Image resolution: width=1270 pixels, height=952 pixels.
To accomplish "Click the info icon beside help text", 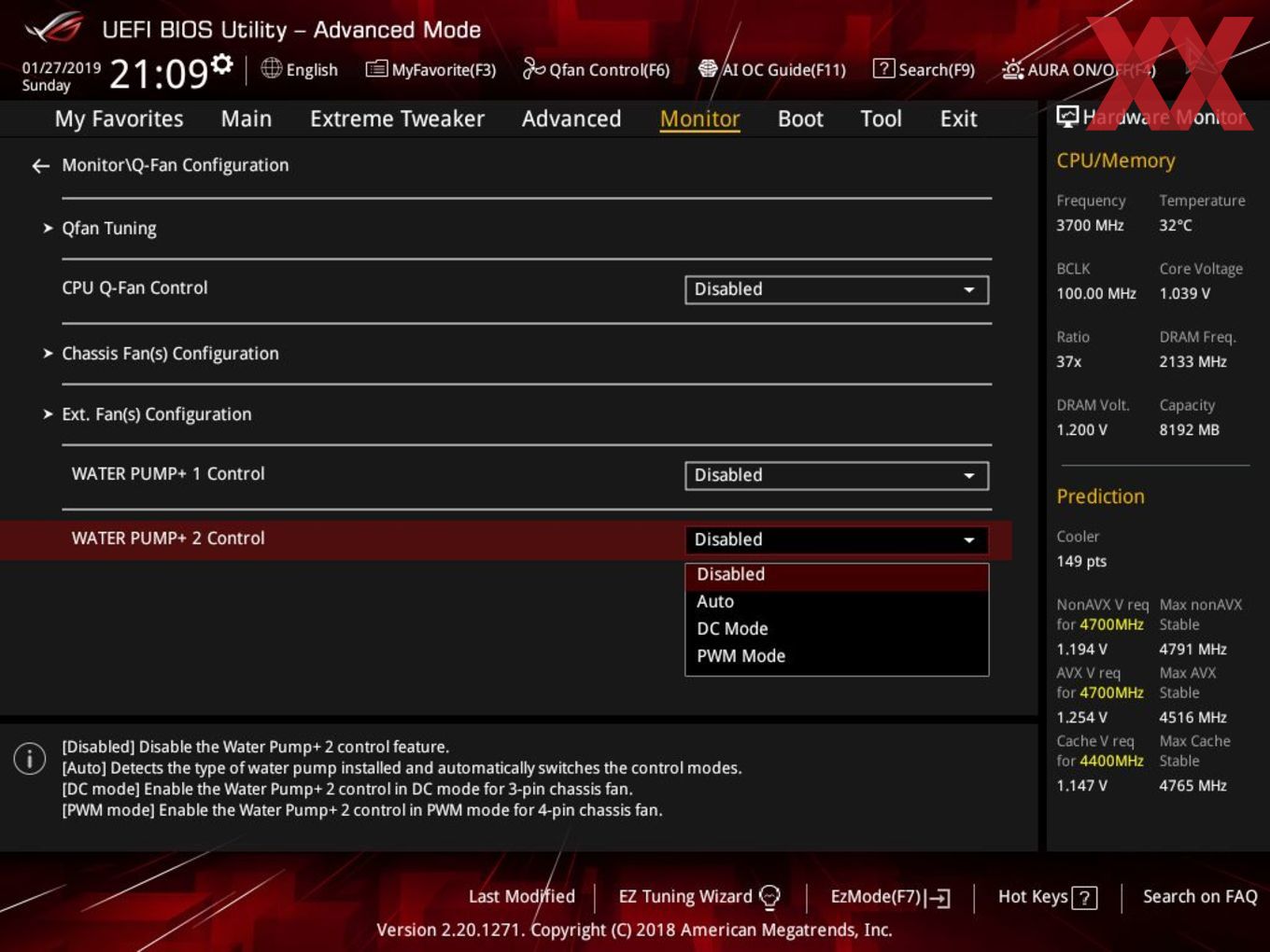I will coord(30,759).
